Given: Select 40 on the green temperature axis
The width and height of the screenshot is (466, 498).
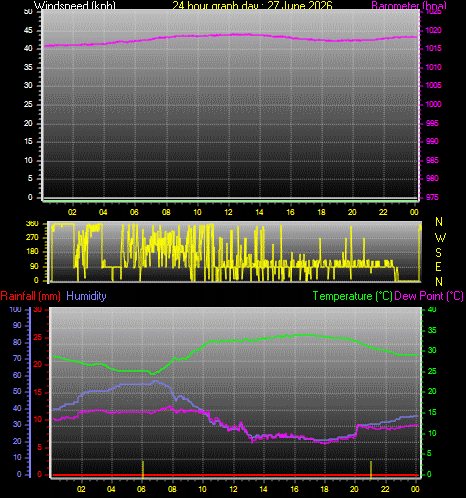Looking at the screenshot, I should [x=432, y=310].
